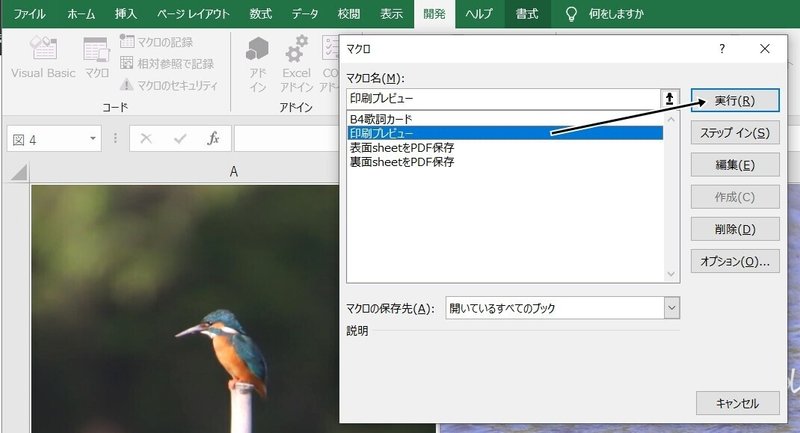Close the マクロ dialog with X
Image resolution: width=800 pixels, height=433 pixels.
764,49
